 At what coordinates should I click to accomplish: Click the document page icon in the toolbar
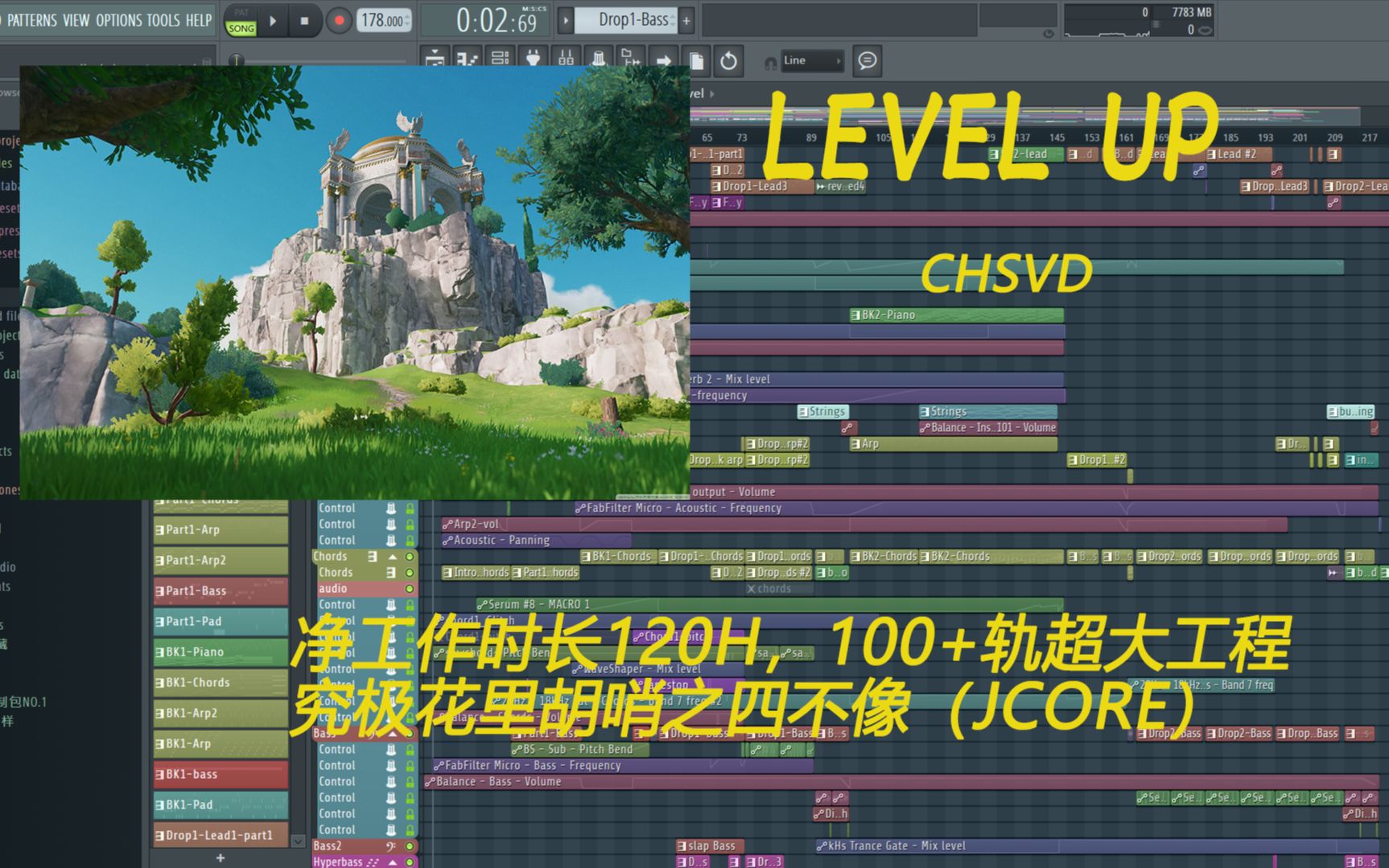[x=696, y=60]
